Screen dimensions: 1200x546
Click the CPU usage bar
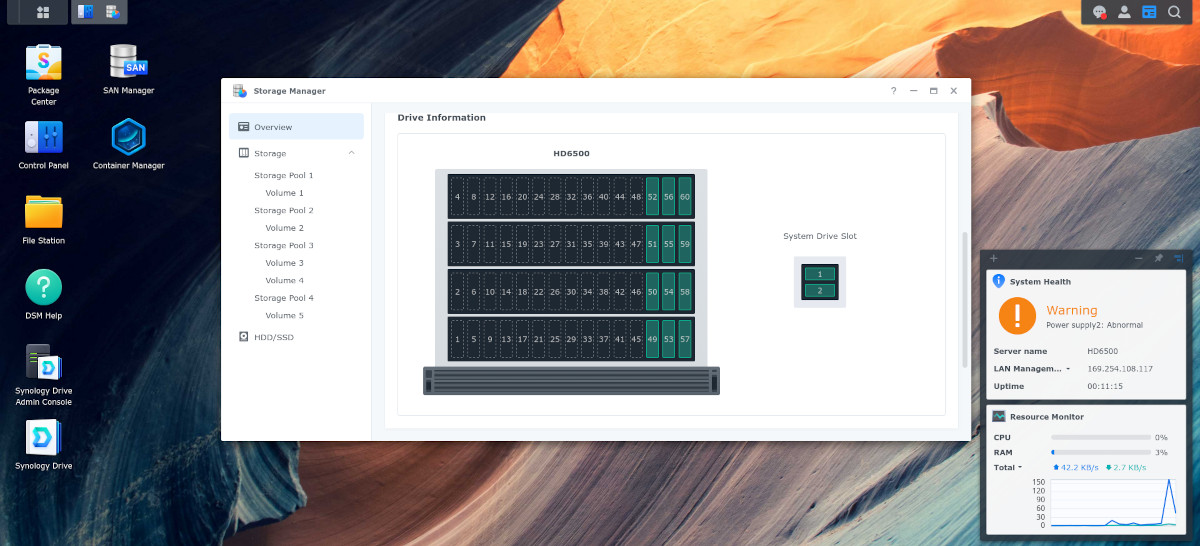click(1100, 437)
